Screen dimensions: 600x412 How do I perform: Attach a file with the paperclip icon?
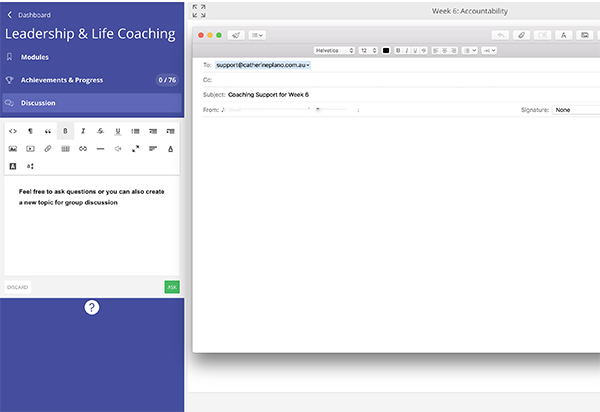pyautogui.click(x=521, y=35)
